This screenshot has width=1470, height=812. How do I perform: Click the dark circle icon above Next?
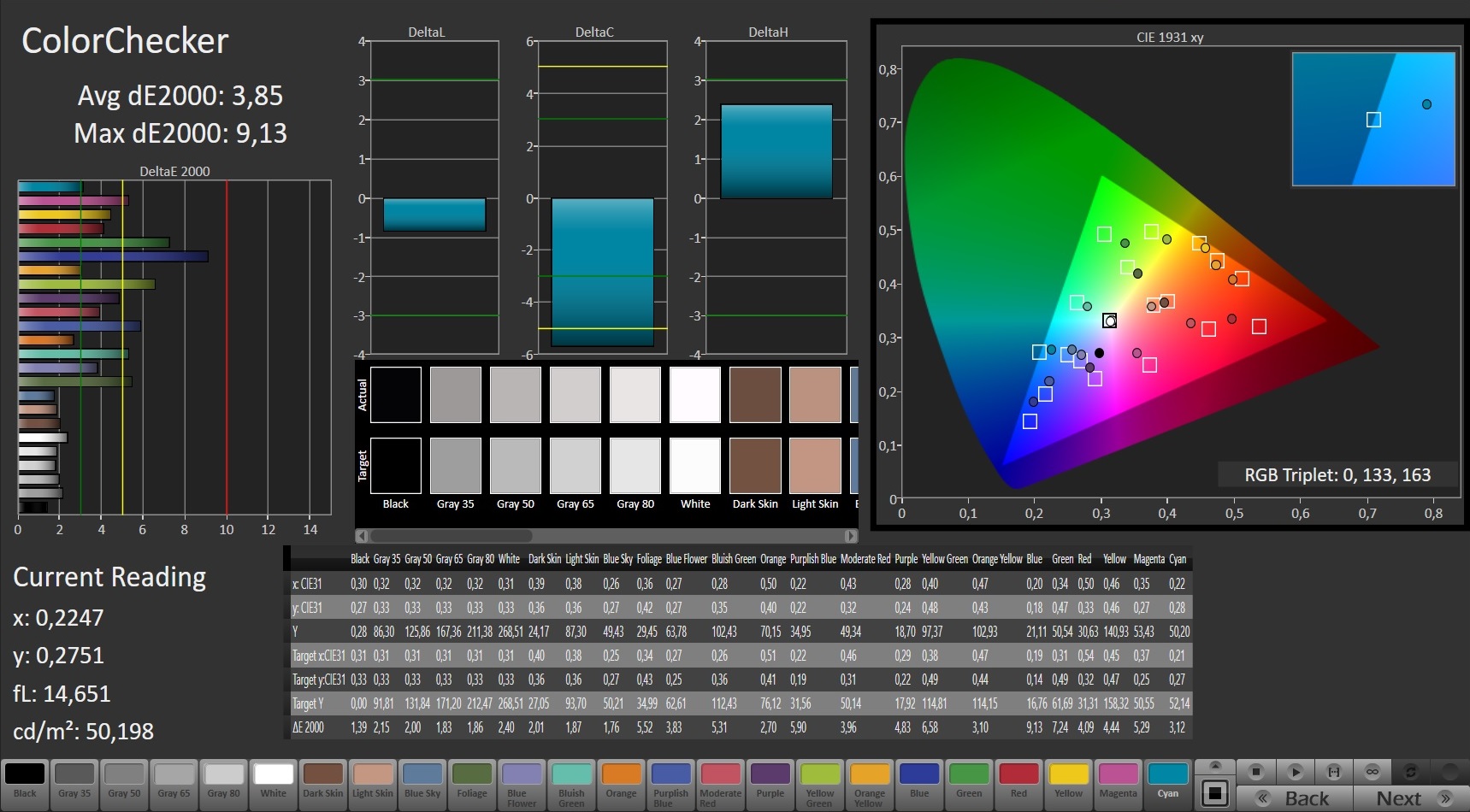coord(1449,772)
